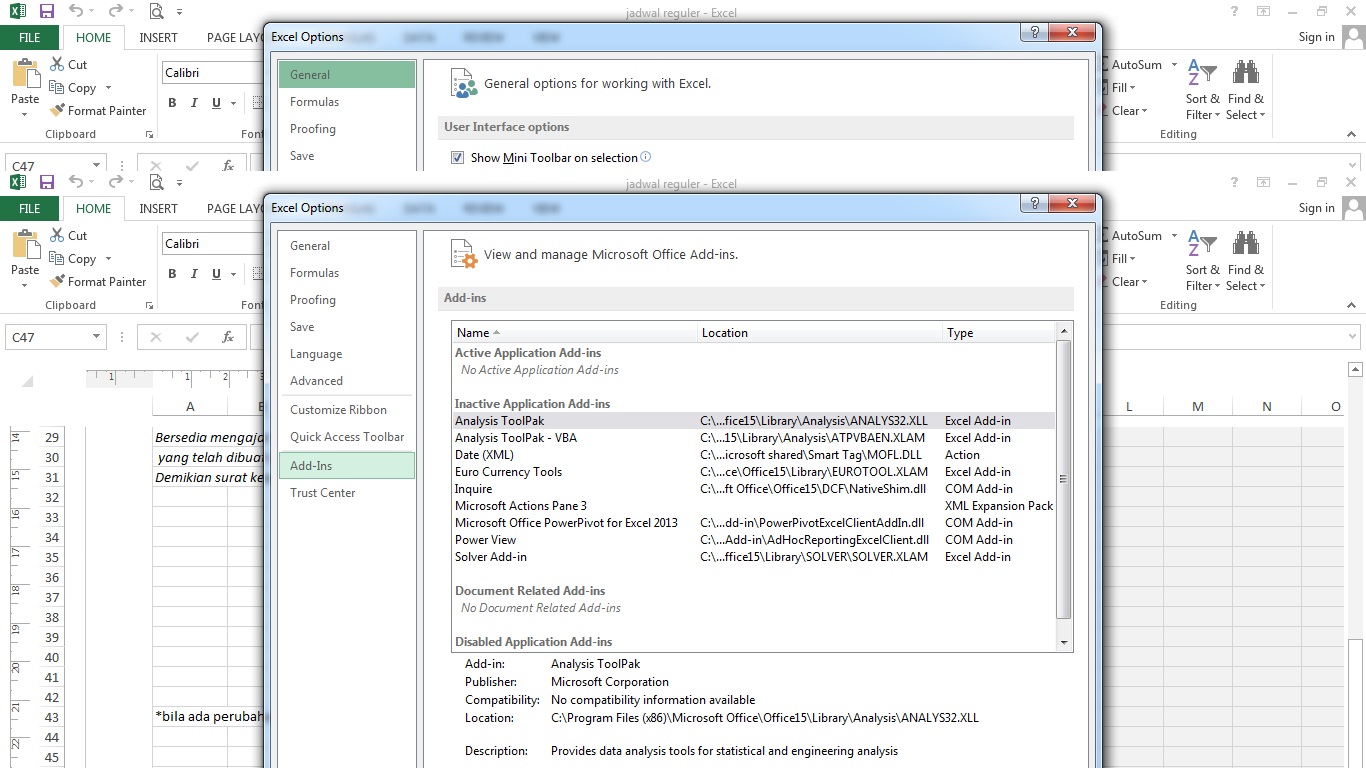Click Insert Function fx behind Add-ins dialog

pos(228,337)
